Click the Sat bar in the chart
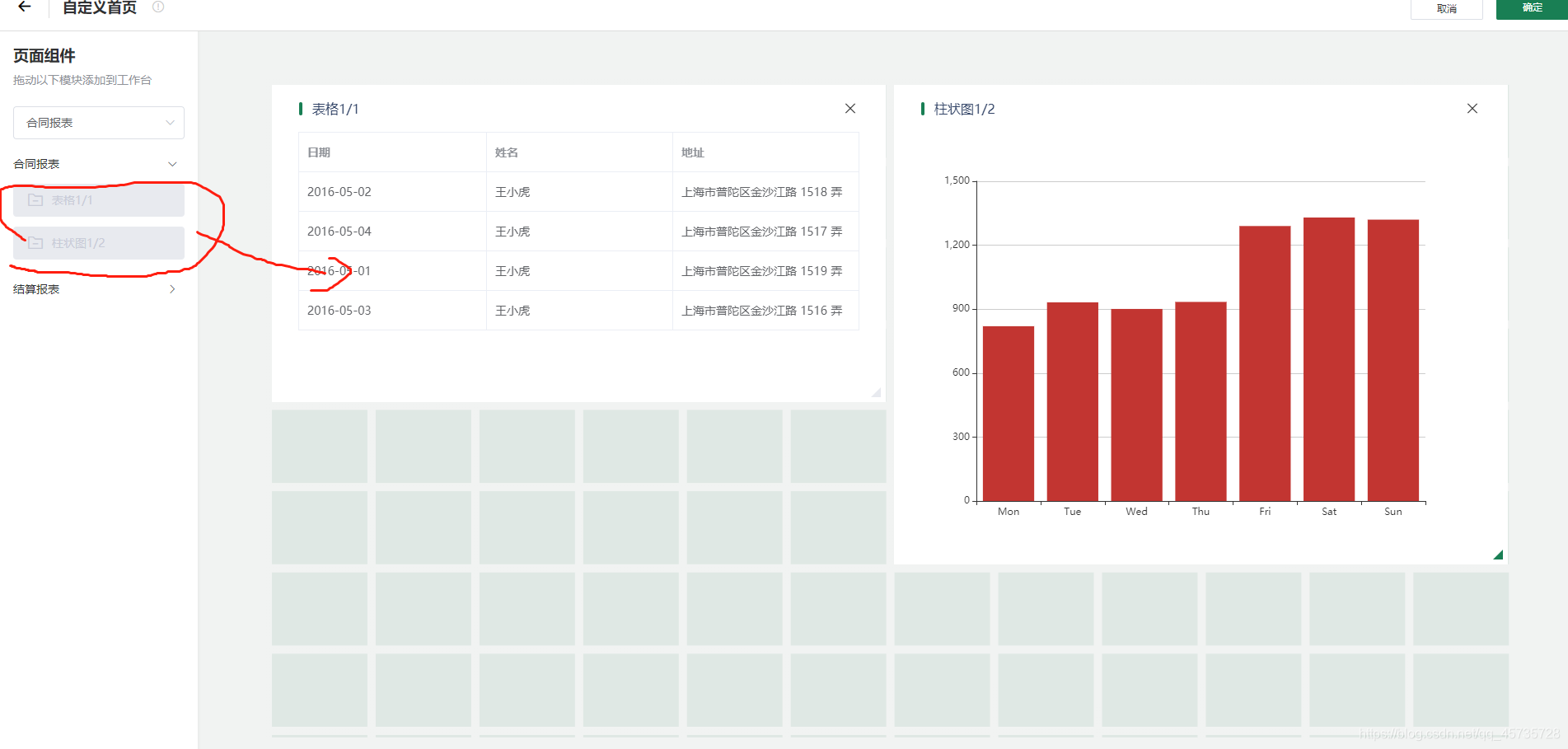Viewport: 1568px width, 749px height. pyautogui.click(x=1329, y=359)
